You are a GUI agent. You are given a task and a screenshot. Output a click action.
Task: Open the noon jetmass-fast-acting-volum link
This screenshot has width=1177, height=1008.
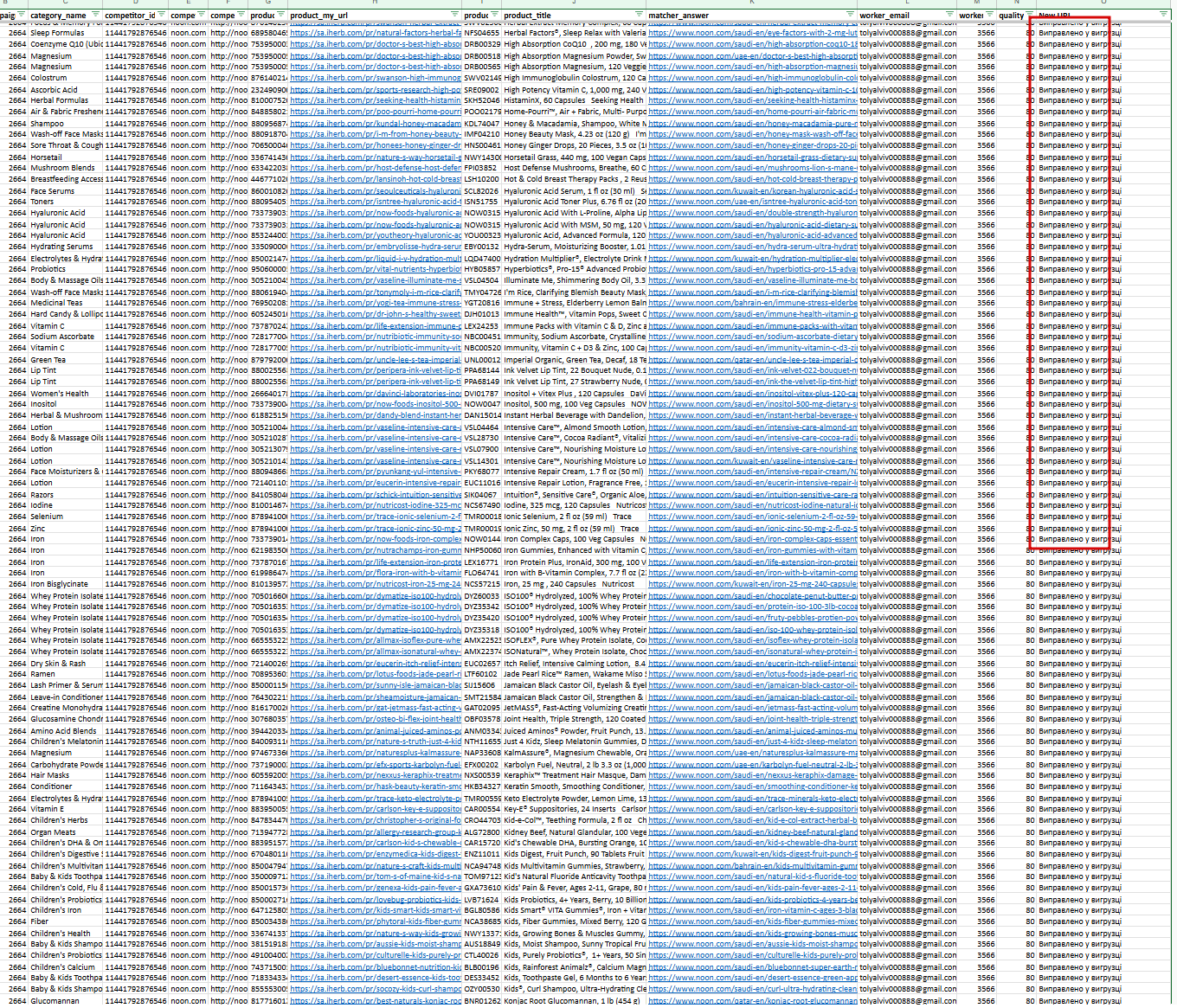(x=753, y=708)
